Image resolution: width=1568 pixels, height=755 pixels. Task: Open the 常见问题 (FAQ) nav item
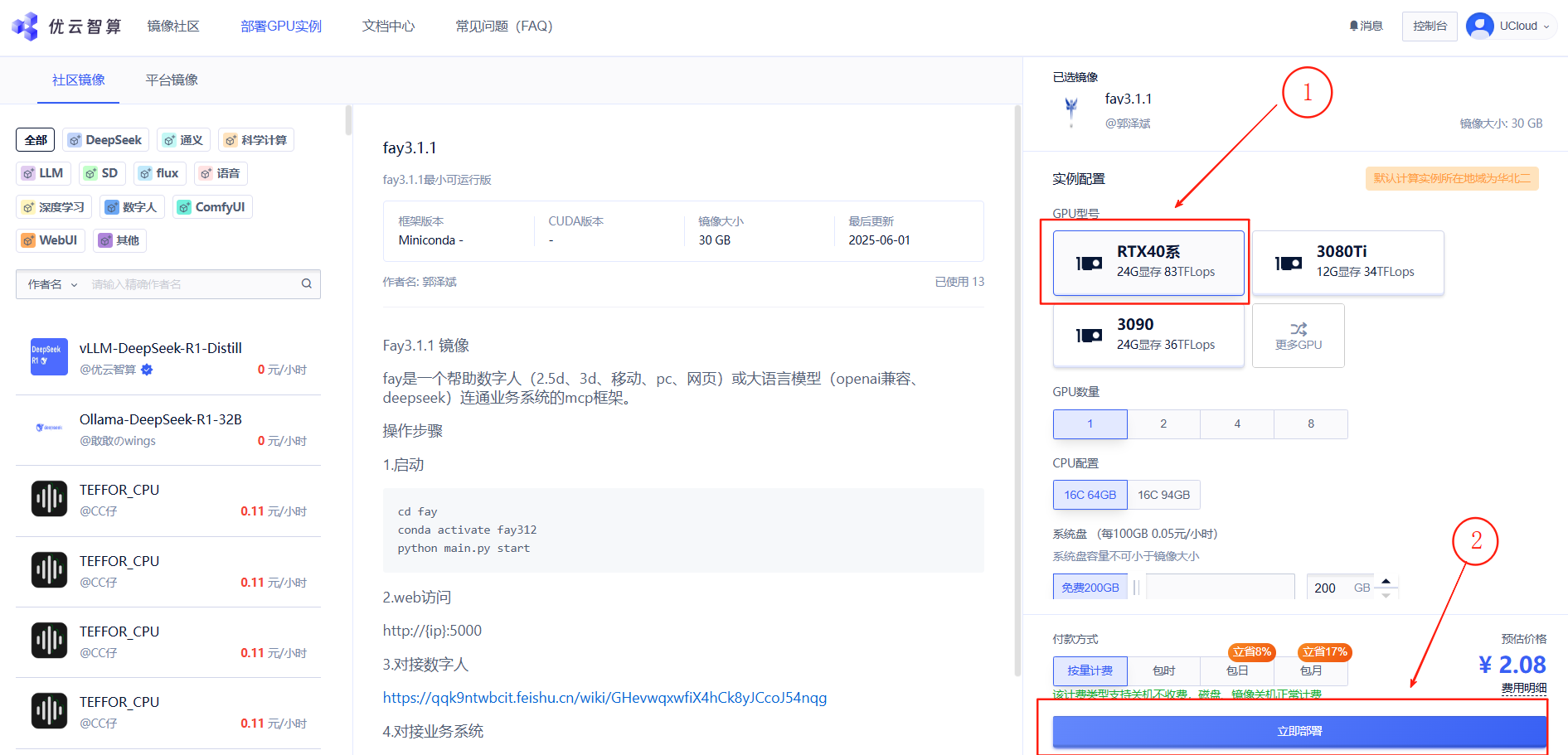[x=504, y=27]
